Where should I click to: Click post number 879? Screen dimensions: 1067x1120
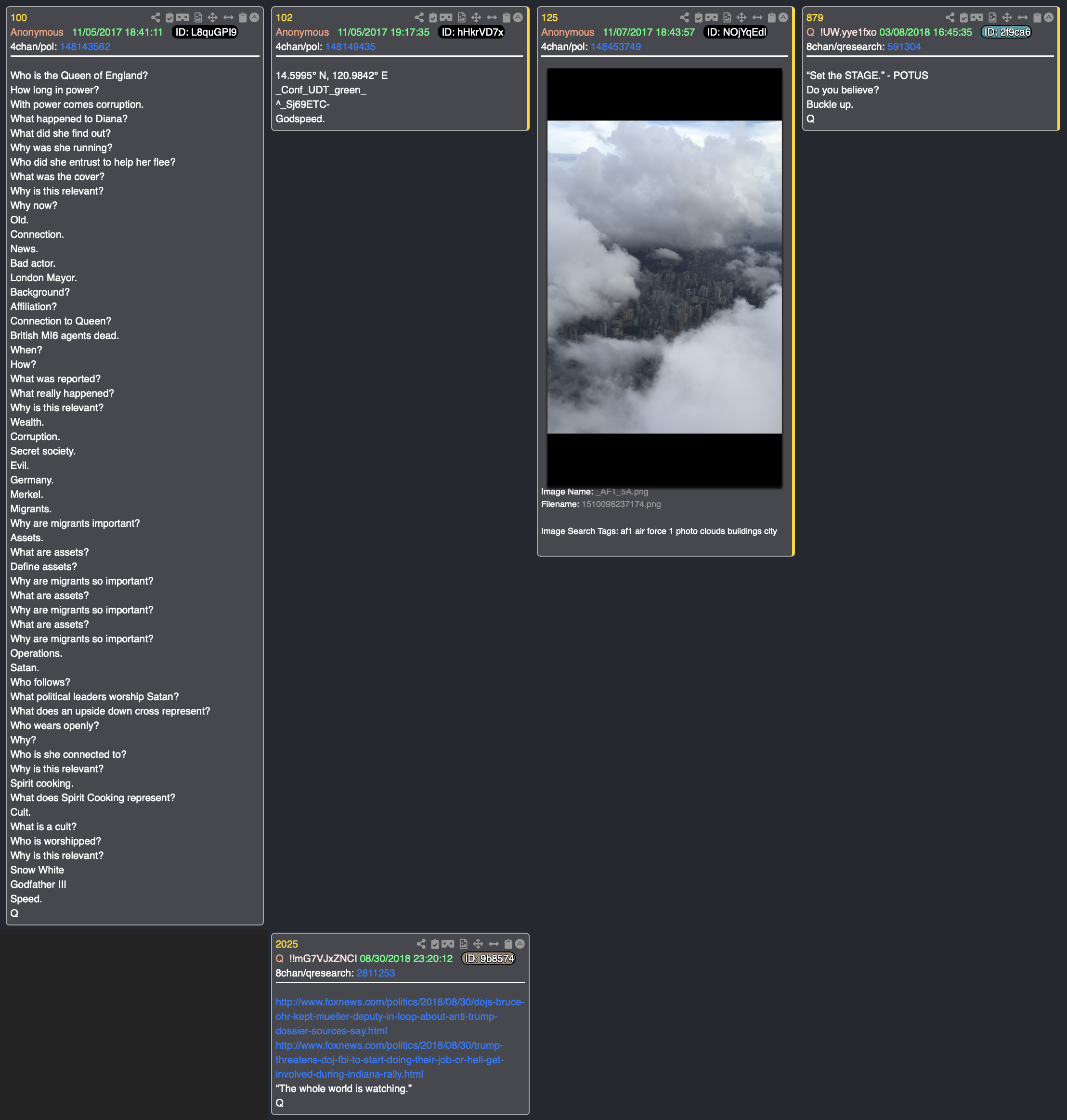(815, 18)
